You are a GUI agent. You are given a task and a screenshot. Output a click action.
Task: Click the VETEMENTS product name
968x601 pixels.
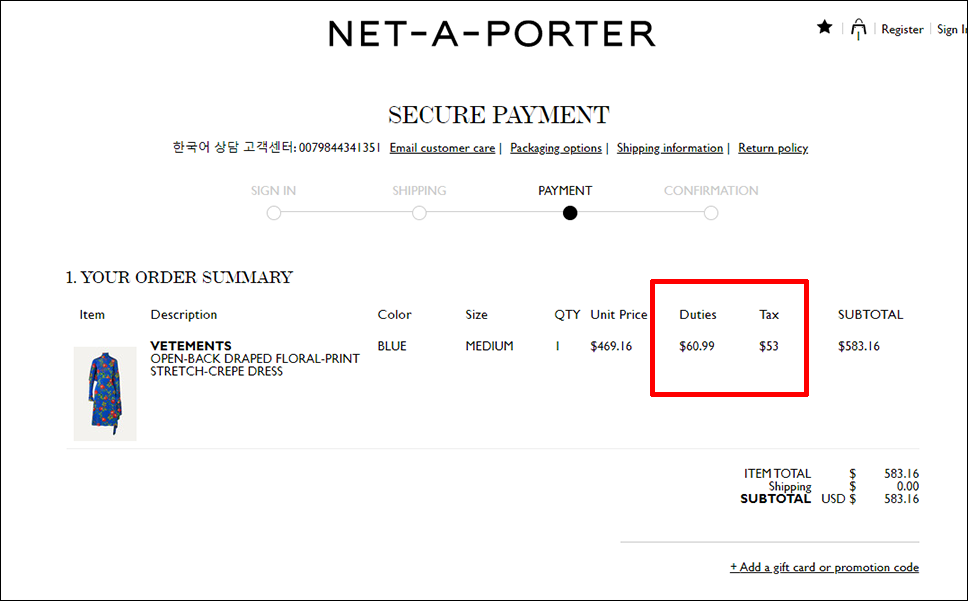(191, 346)
